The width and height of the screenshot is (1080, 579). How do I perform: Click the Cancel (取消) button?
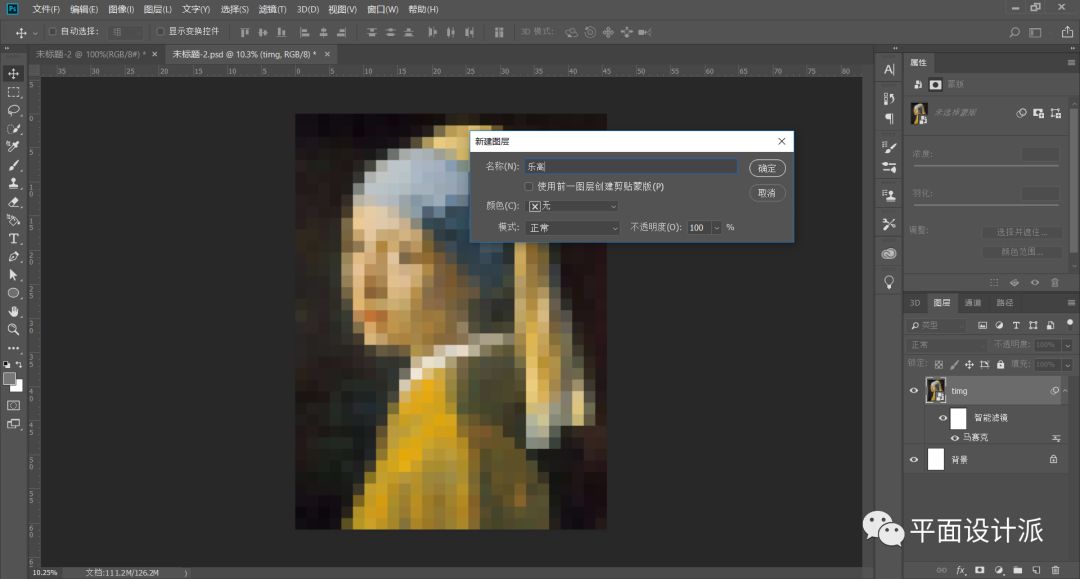767,193
